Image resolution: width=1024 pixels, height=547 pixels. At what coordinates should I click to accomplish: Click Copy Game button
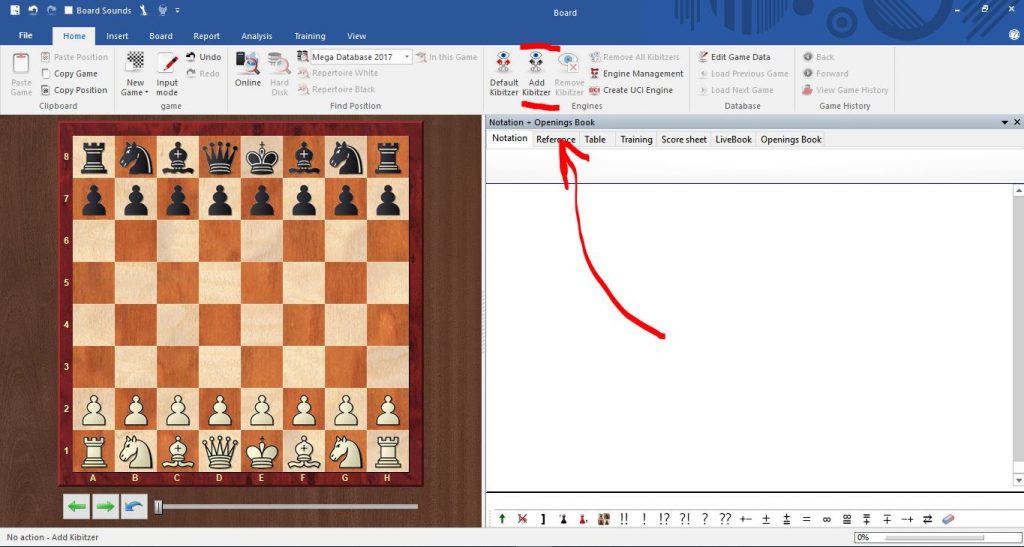69,74
